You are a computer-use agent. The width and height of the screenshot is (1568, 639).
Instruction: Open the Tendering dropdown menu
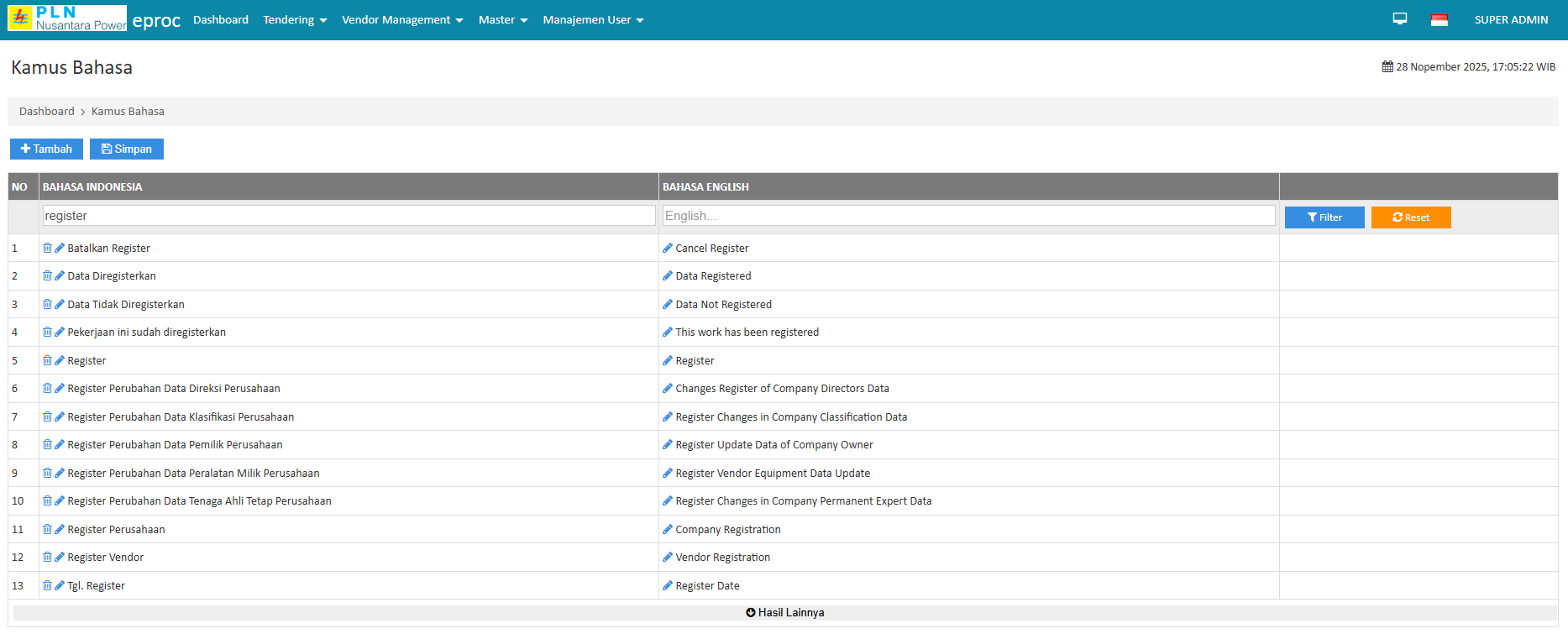(x=295, y=20)
